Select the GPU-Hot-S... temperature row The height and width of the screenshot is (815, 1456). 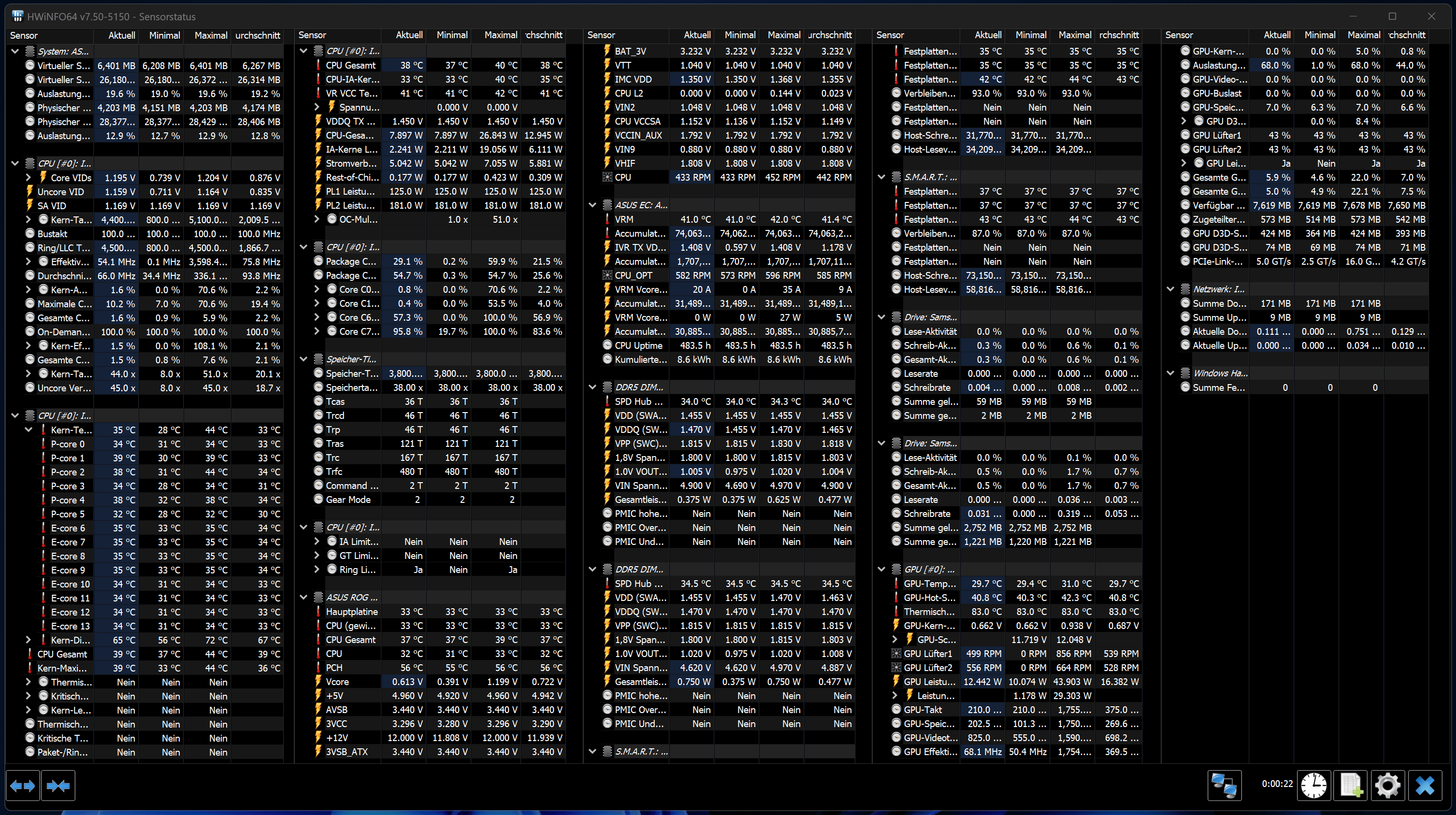(x=1007, y=598)
